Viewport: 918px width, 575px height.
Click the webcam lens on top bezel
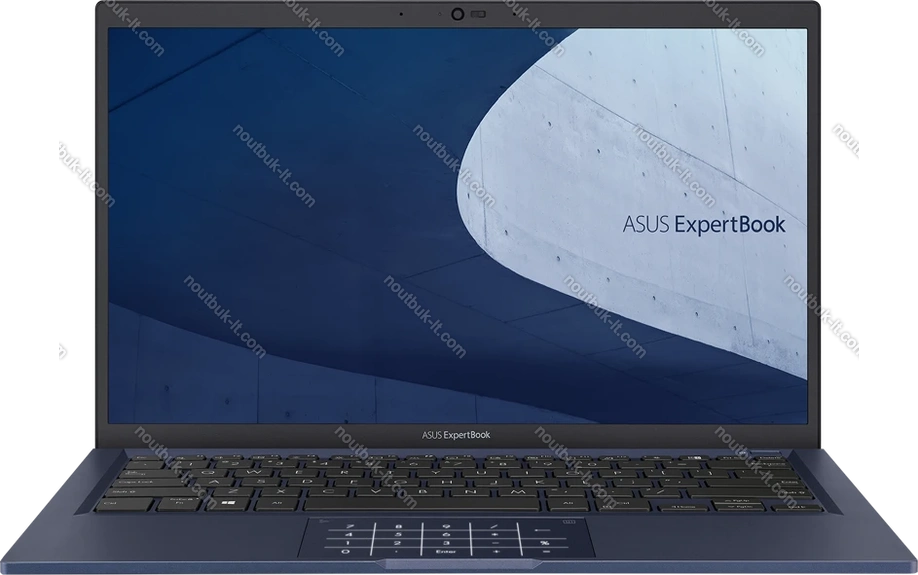(459, 15)
